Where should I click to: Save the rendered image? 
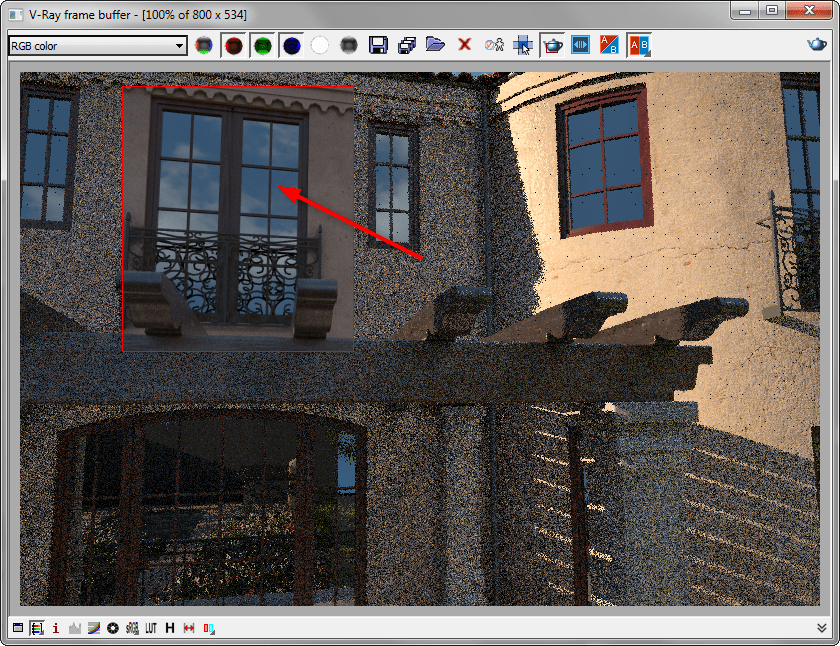pos(378,45)
